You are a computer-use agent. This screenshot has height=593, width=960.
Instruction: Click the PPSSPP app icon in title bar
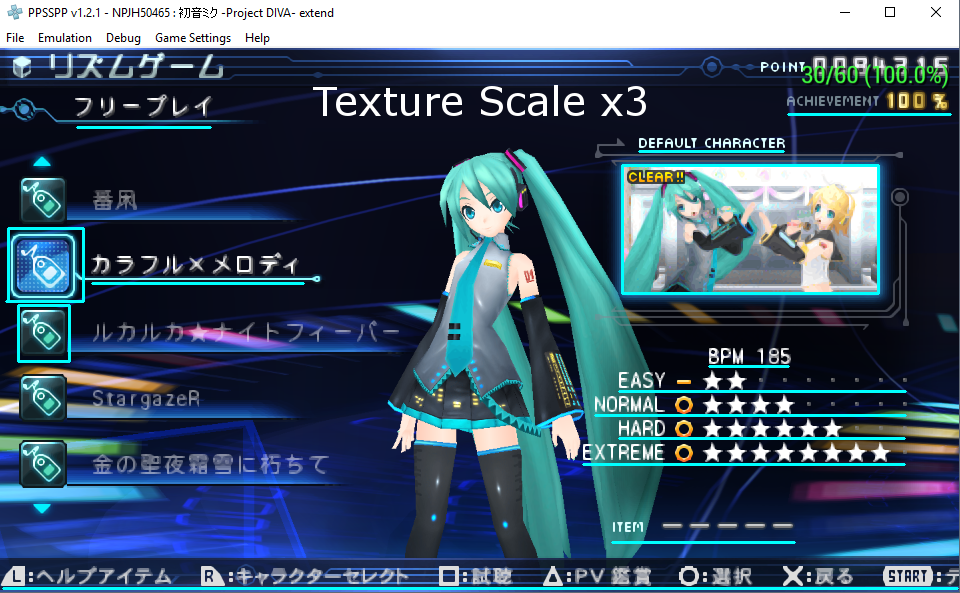coord(13,13)
